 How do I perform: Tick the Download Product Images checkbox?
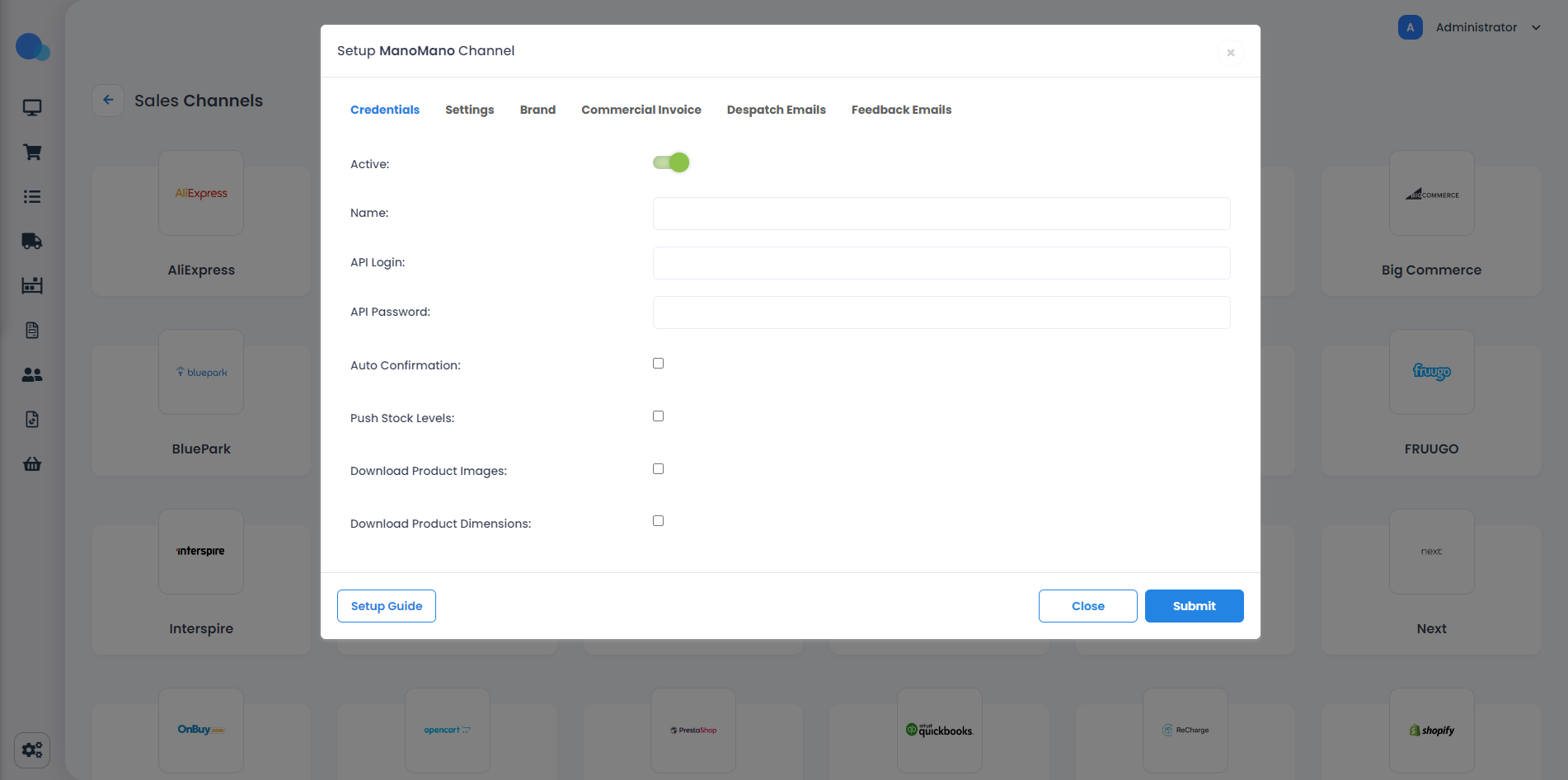pos(658,469)
